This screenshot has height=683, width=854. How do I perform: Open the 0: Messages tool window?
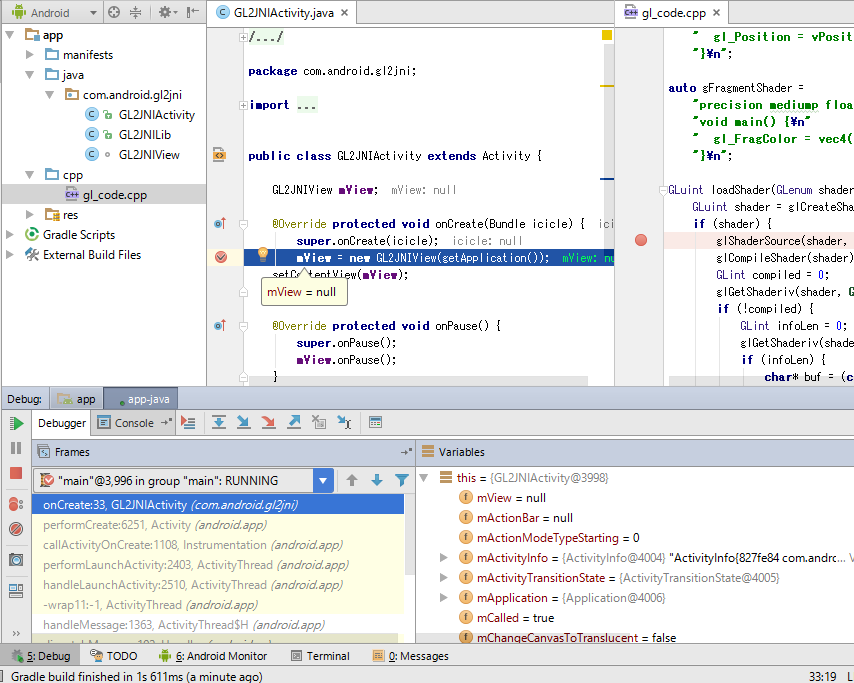411,656
